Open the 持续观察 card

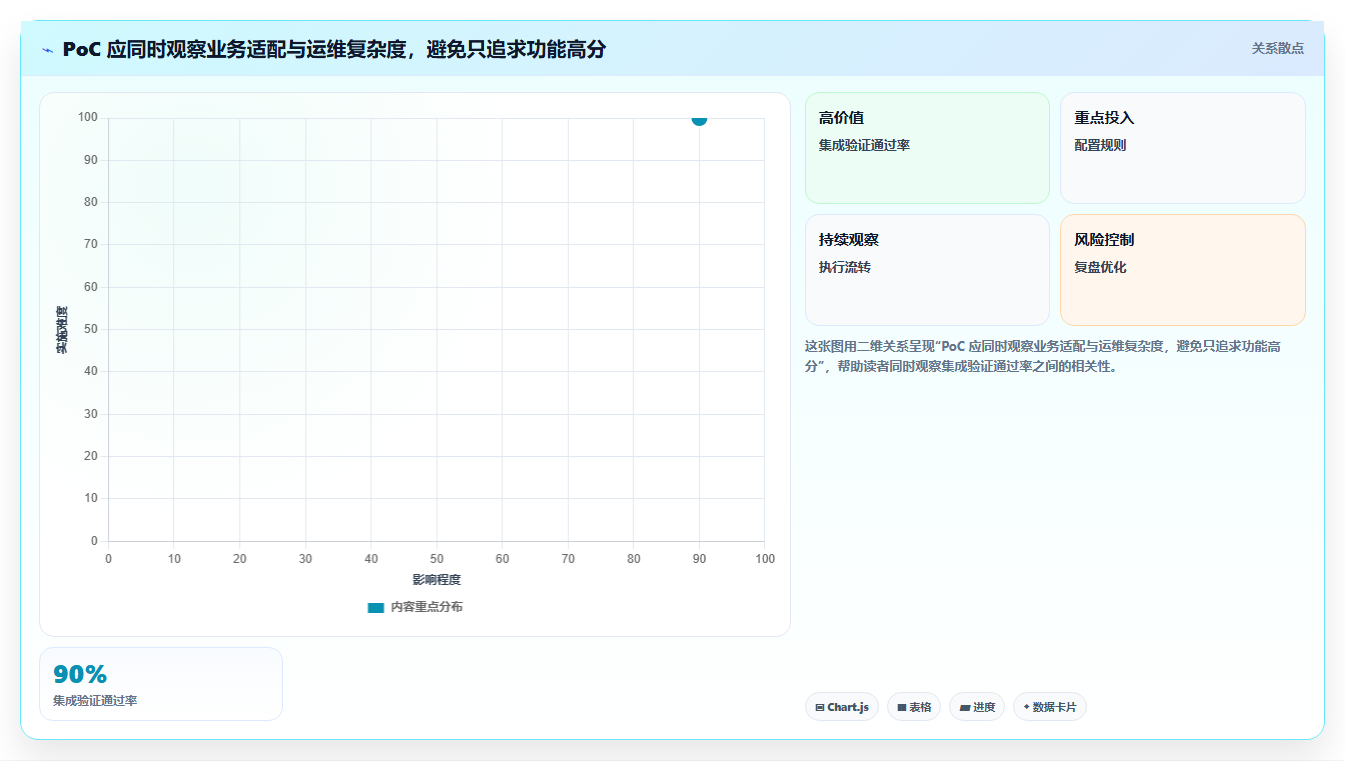pos(927,270)
